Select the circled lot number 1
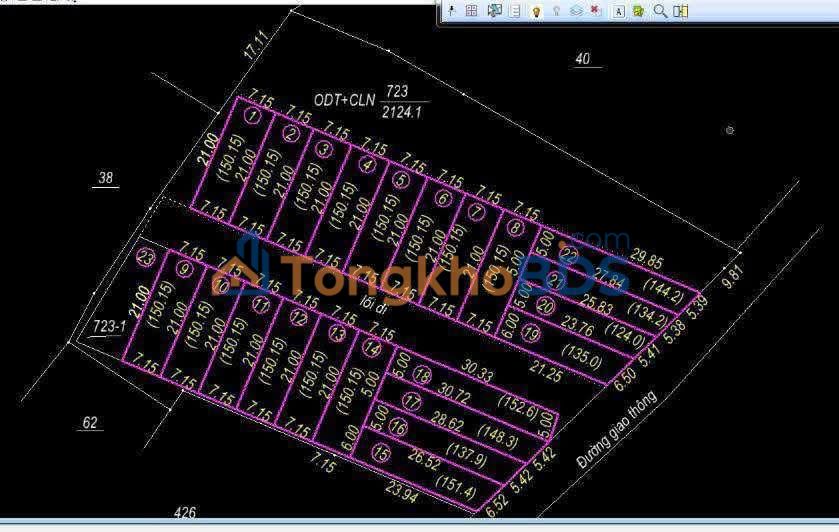The image size is (839, 532). coord(254,117)
